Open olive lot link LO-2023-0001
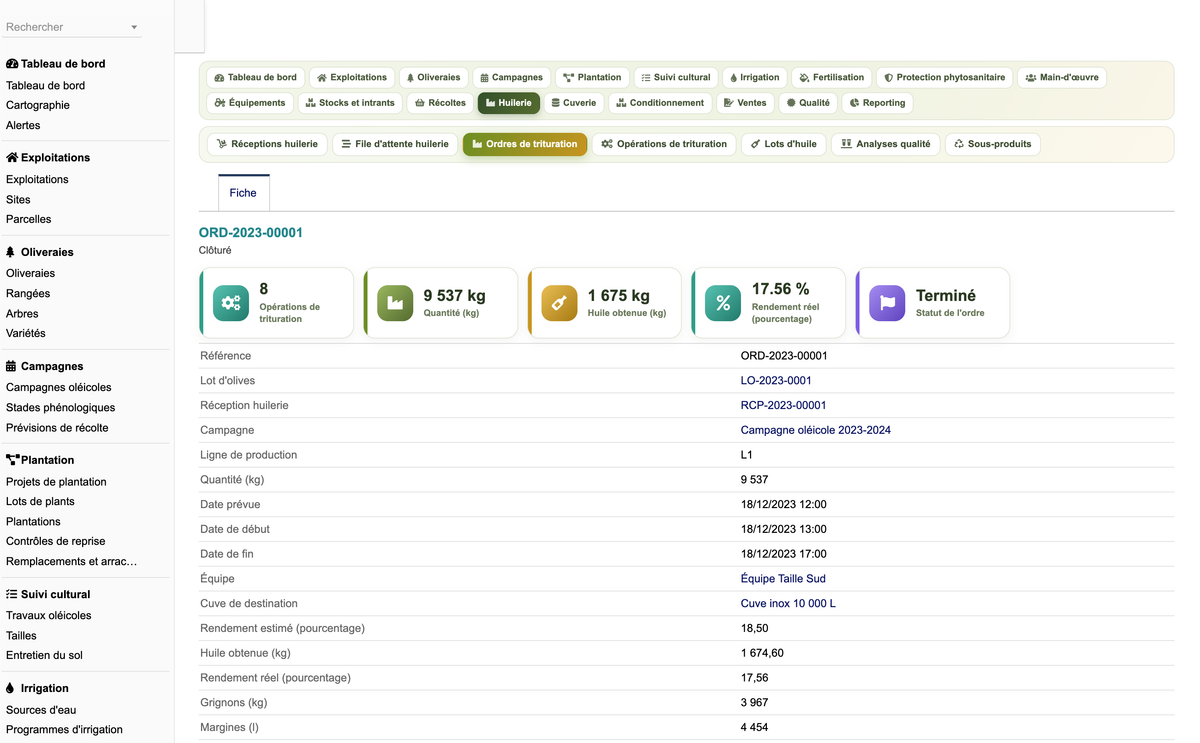This screenshot has width=1200, height=743. click(x=776, y=380)
